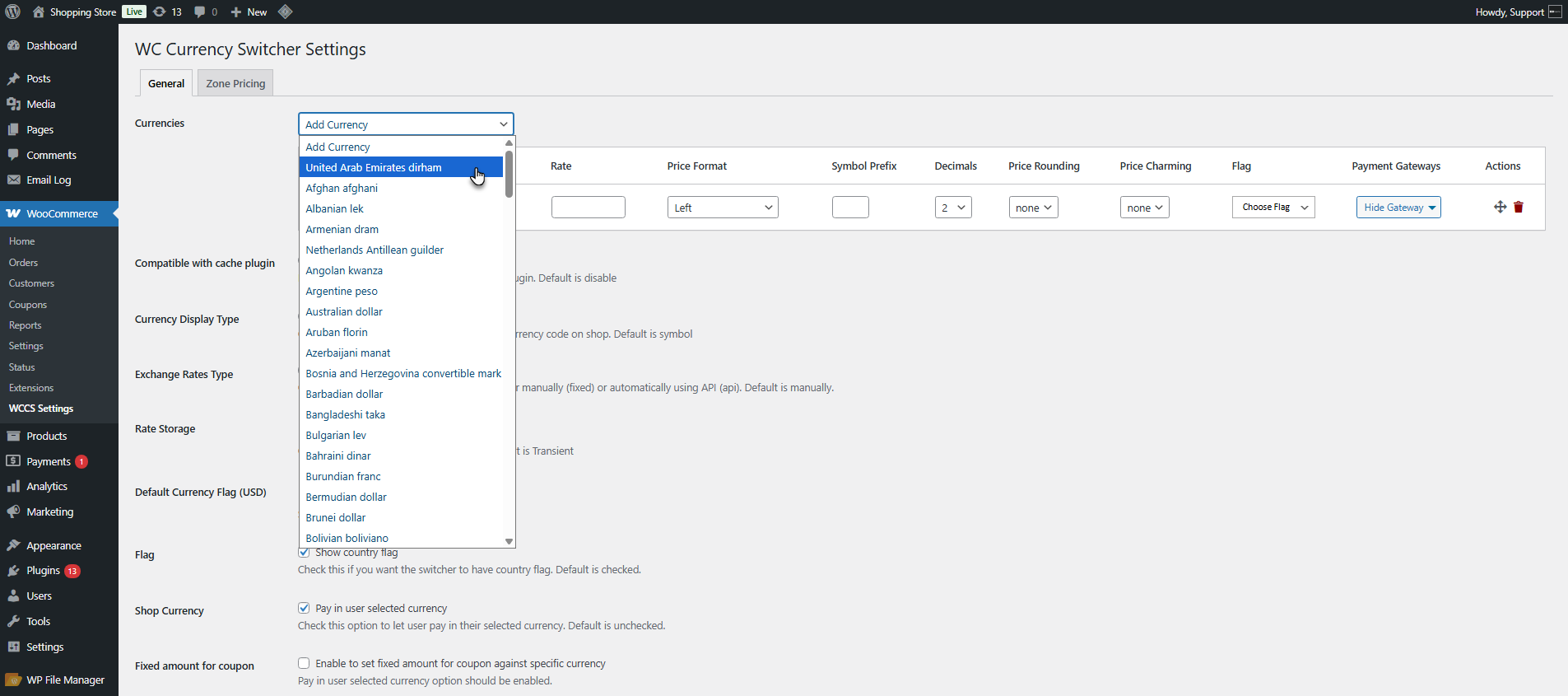Click the Hide Gateway button
This screenshot has height=696, width=1568.
coord(1398,208)
